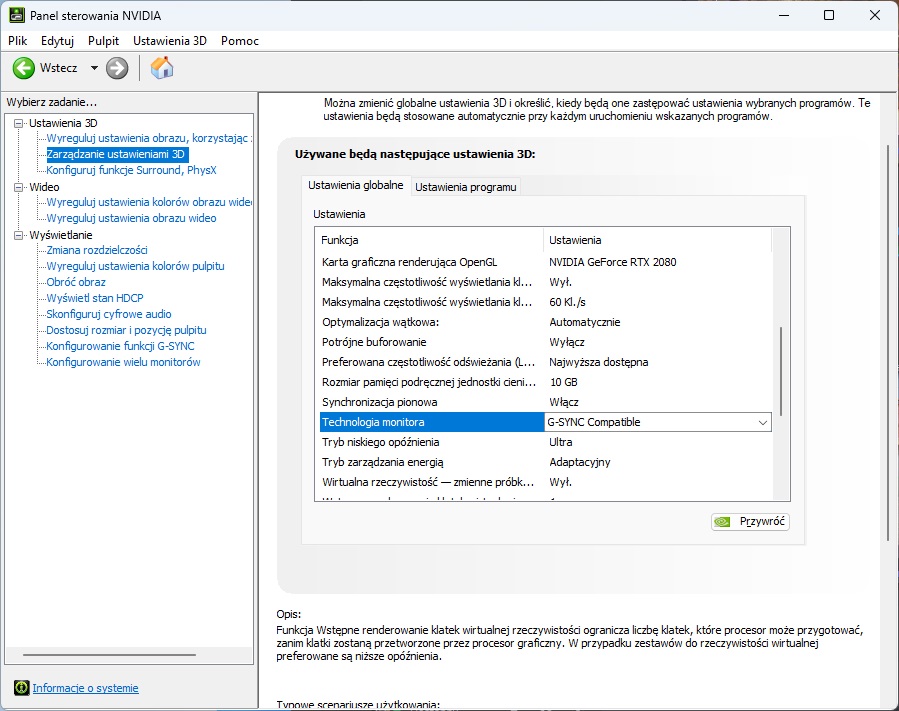Screen dimensions: 899x711
Task: Open the Edytuj menu
Action: (57, 41)
